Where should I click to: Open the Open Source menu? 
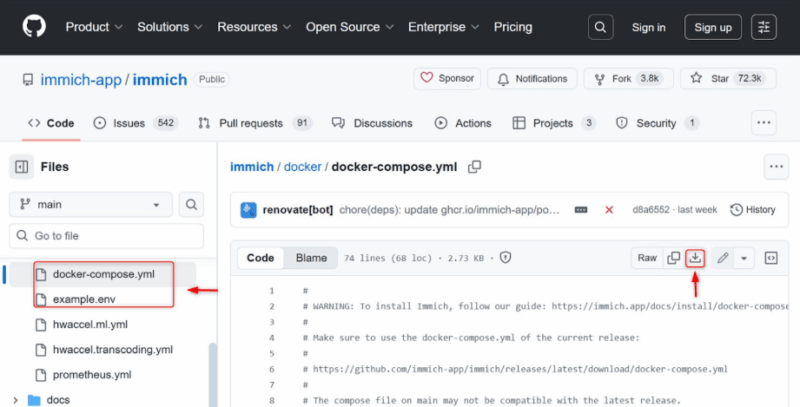(x=349, y=27)
